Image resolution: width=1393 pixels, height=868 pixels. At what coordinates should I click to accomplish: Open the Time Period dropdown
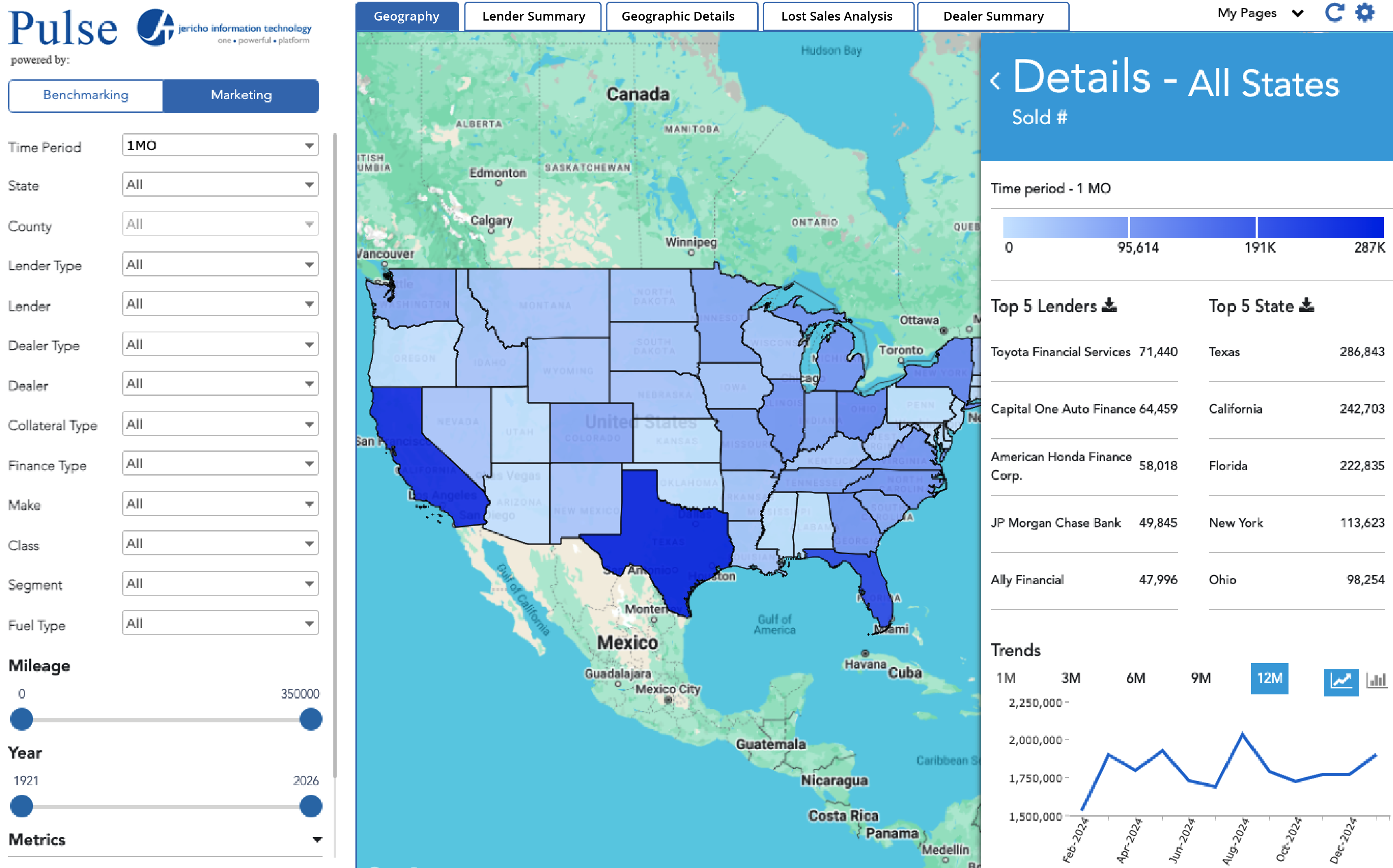pos(221,145)
